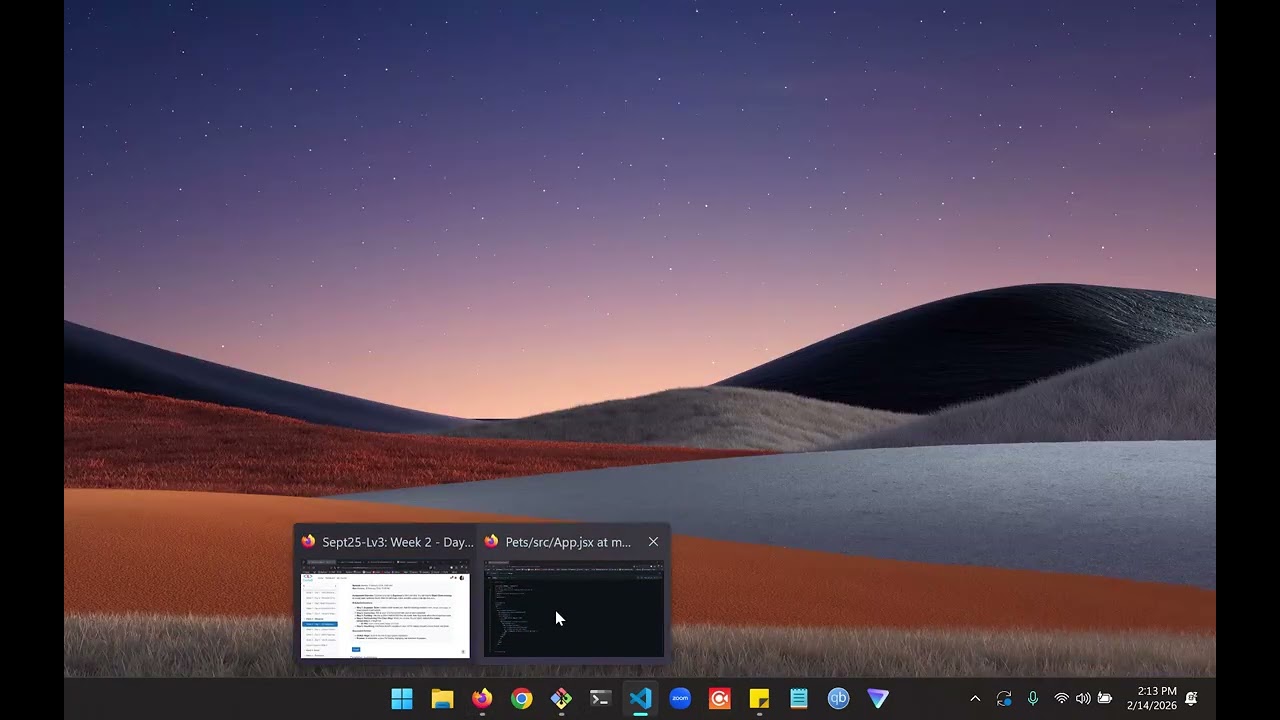
Task: Open the Proton VPN taskbar icon
Action: coord(878,699)
